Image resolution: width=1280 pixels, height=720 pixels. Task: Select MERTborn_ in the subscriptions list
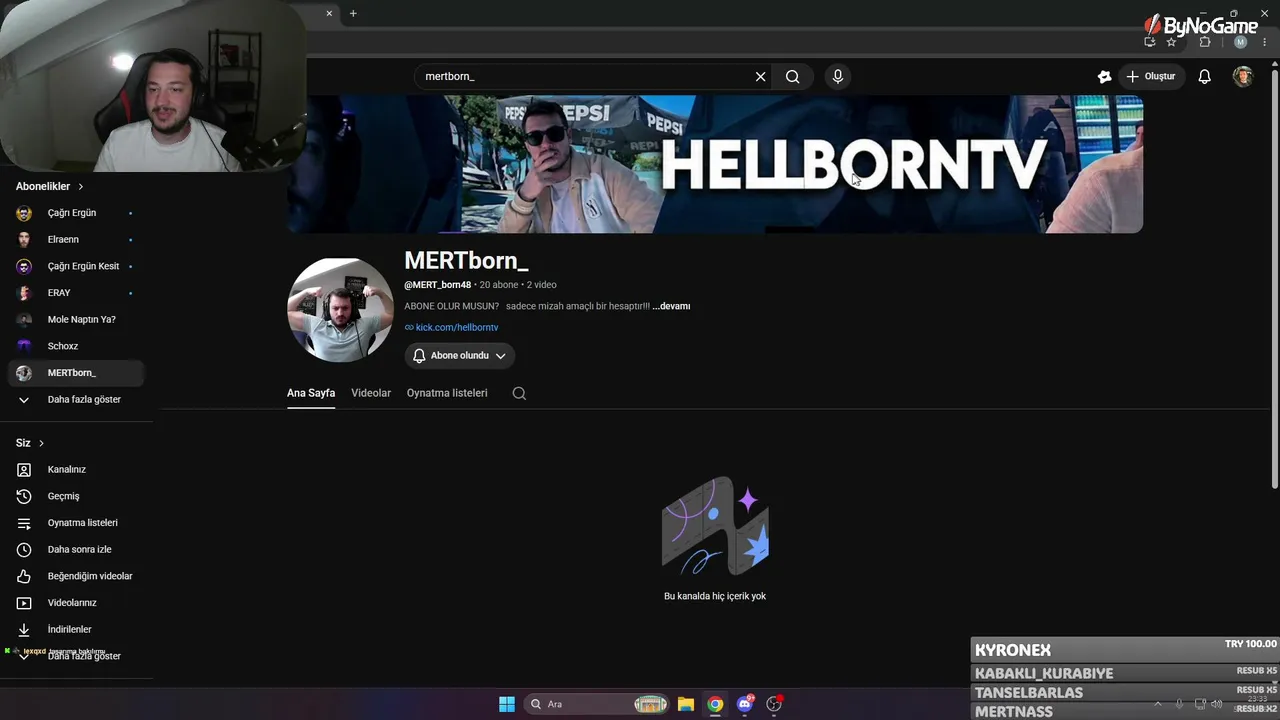click(76, 373)
